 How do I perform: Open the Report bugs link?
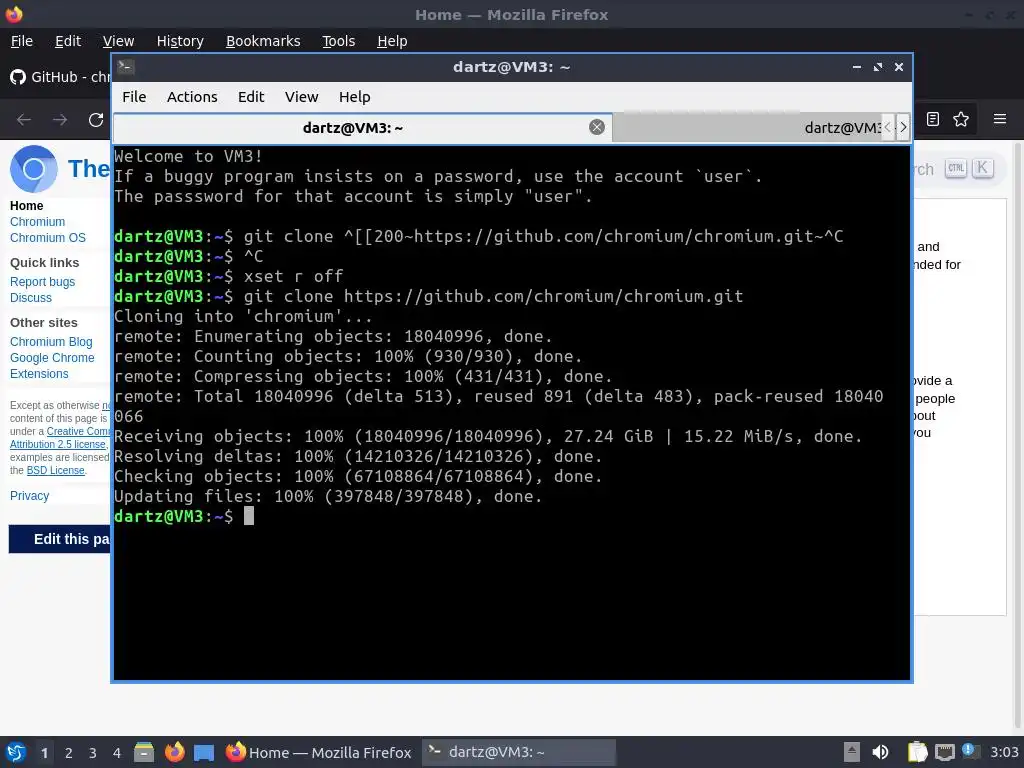(x=42, y=282)
